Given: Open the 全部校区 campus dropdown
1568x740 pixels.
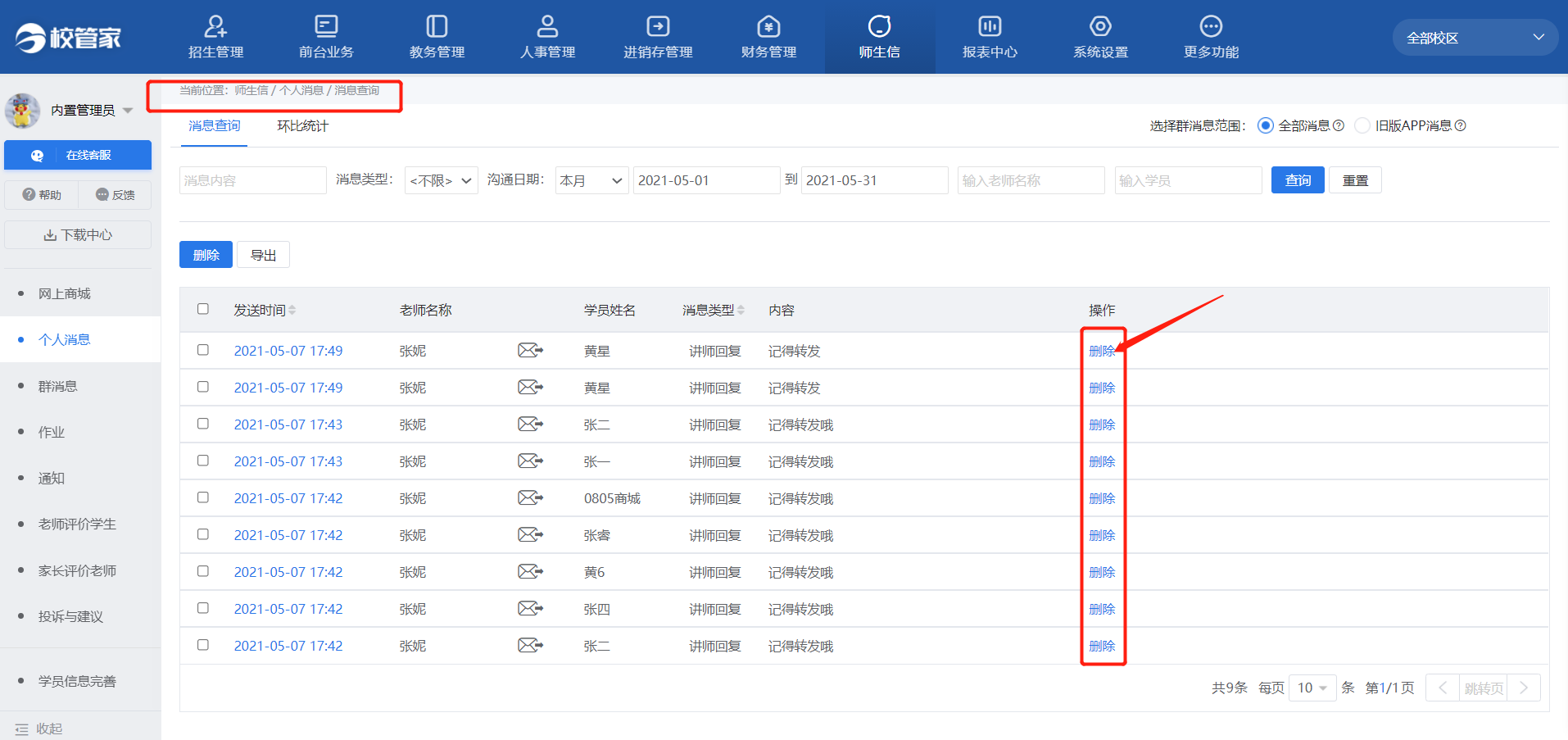Looking at the screenshot, I should tap(1475, 38).
